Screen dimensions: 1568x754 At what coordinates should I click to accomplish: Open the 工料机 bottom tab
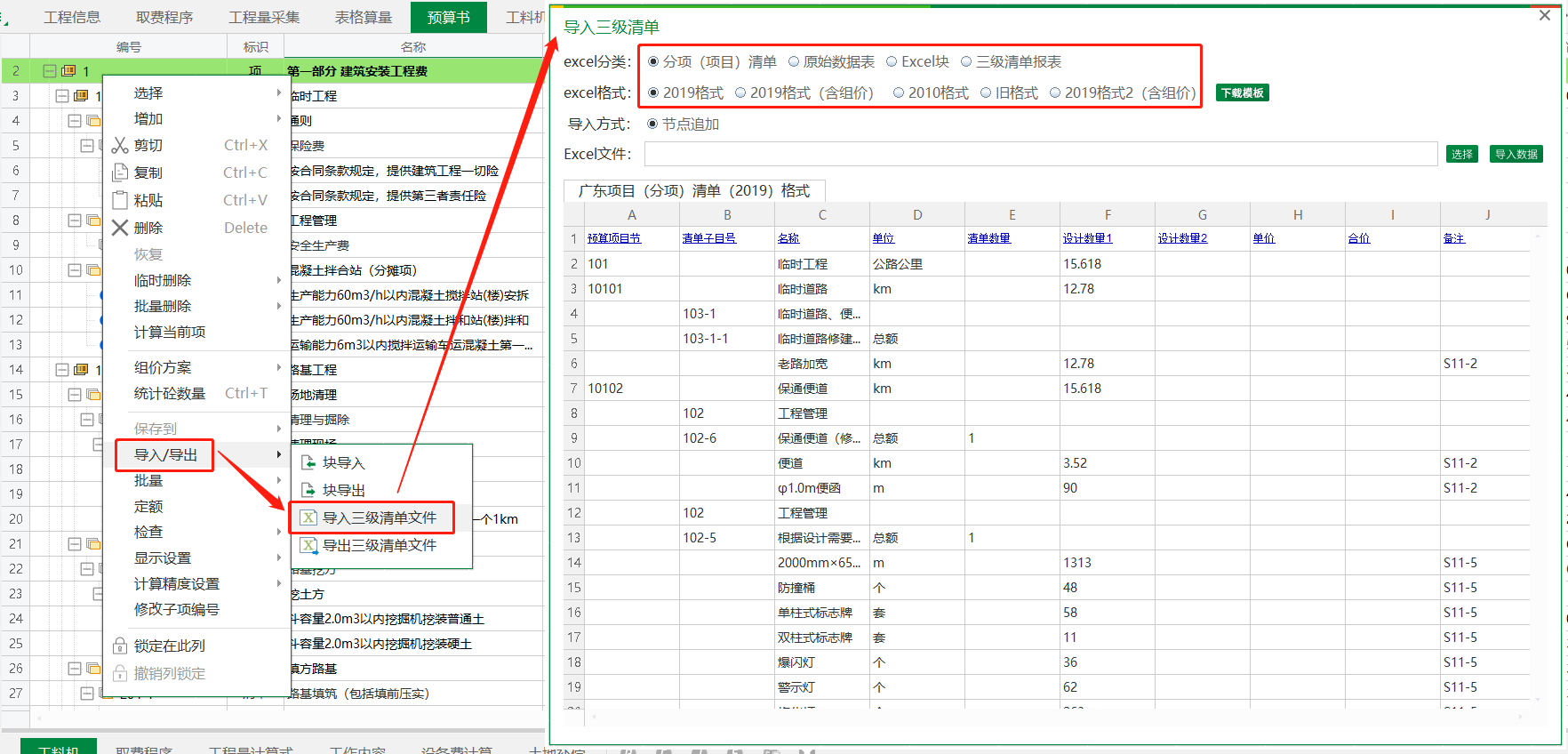pyautogui.click(x=59, y=748)
